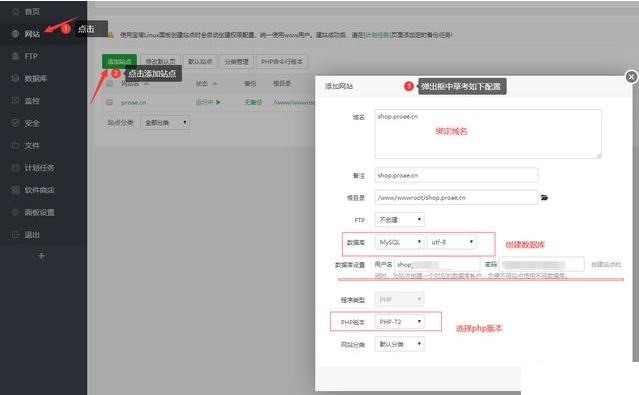This screenshot has width=639, height=395.
Task: Click the folder icon beside 根目录 field
Action: (544, 198)
